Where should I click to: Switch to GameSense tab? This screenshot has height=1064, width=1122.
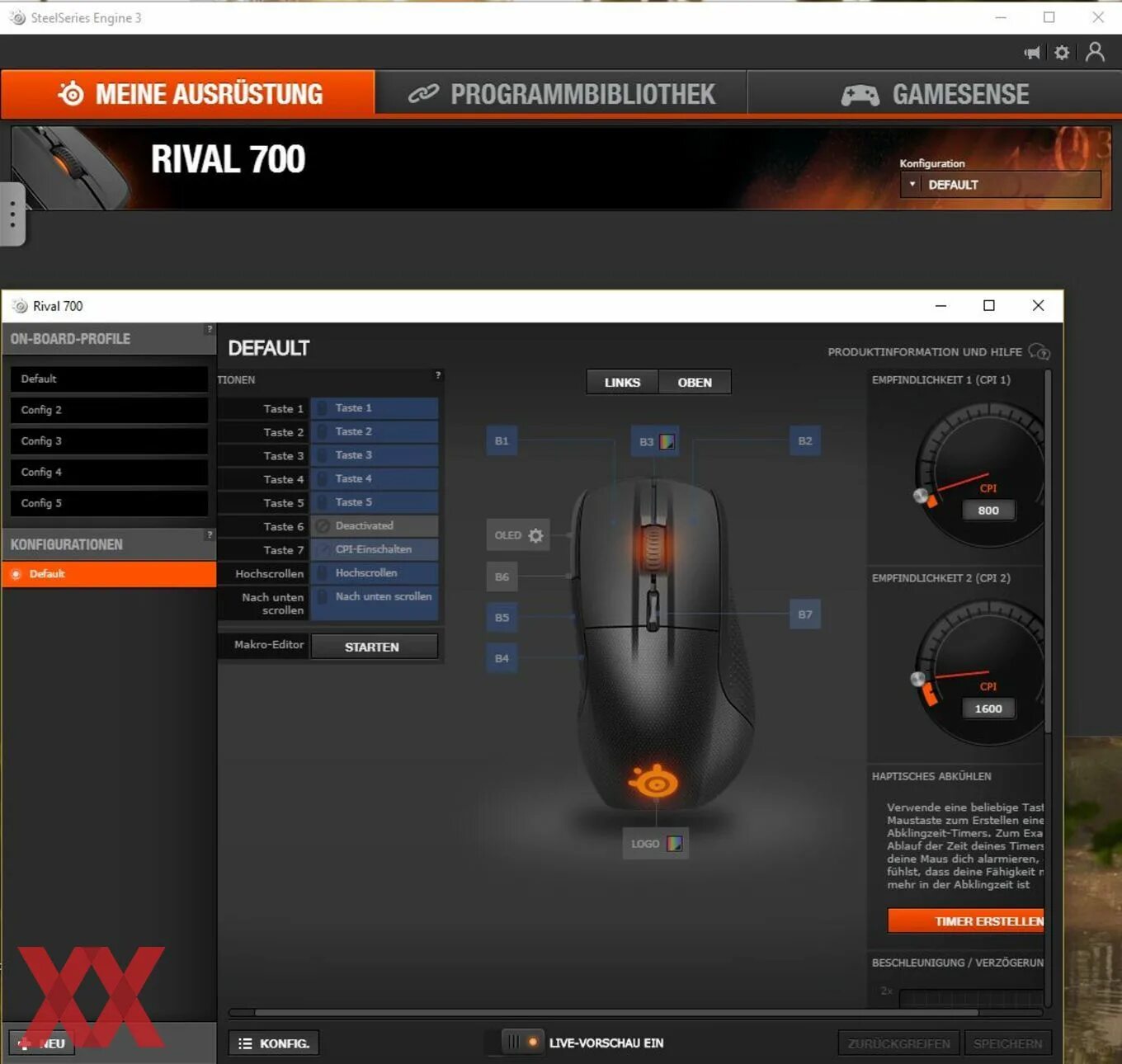(935, 94)
